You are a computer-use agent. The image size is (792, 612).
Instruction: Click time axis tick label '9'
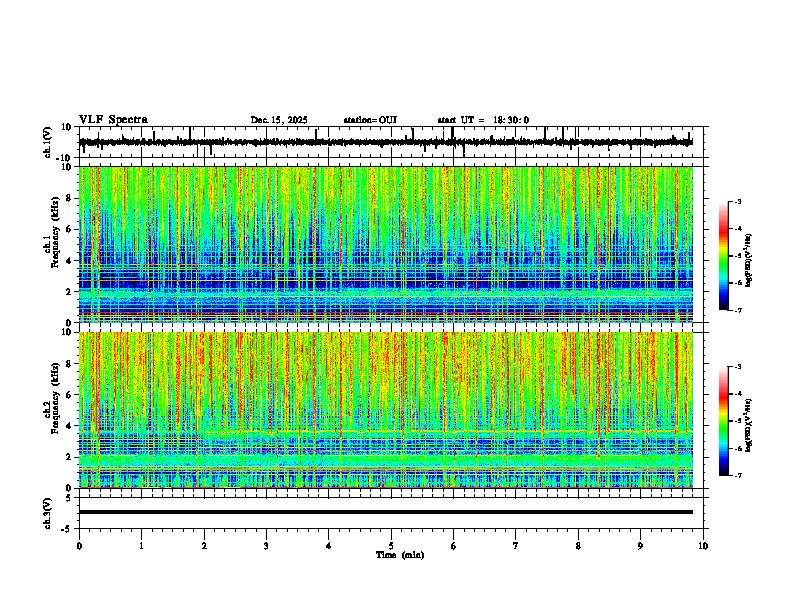[640, 546]
